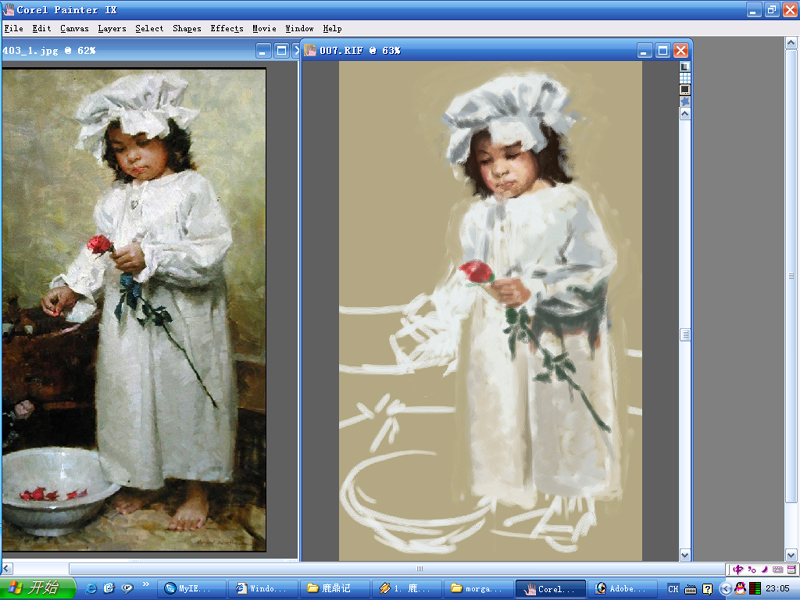Click the Corel Painter IX title bar icon
This screenshot has height=600, width=800.
[8, 9]
